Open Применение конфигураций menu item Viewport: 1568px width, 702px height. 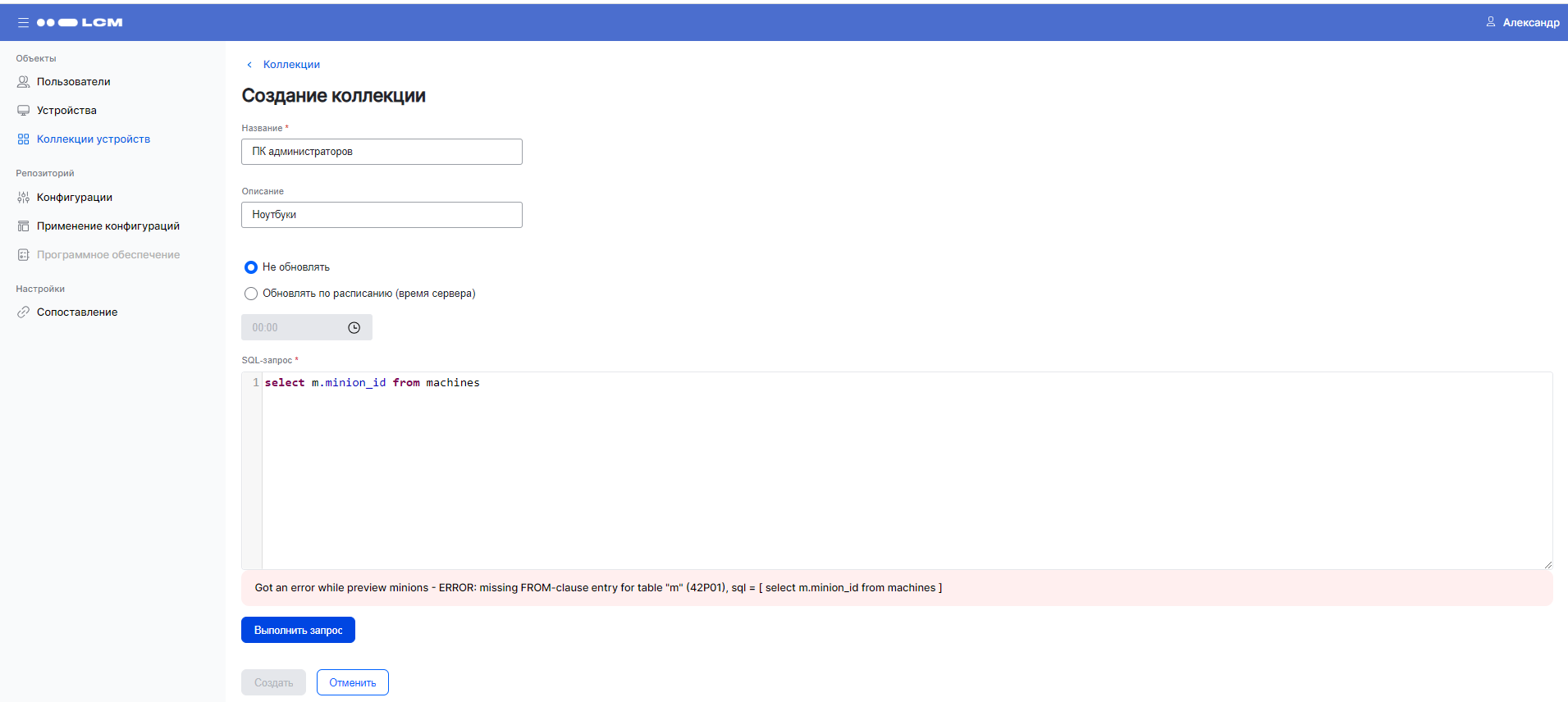pyautogui.click(x=107, y=226)
